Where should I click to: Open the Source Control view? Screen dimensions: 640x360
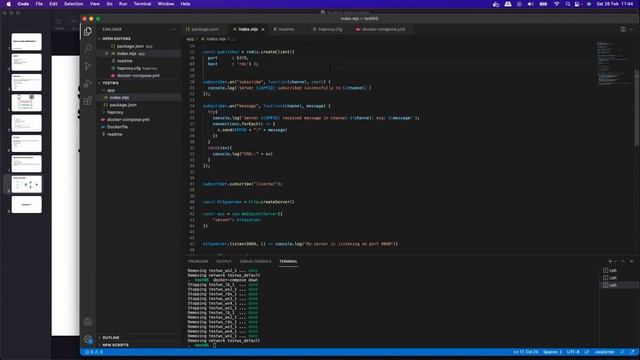coord(88,66)
